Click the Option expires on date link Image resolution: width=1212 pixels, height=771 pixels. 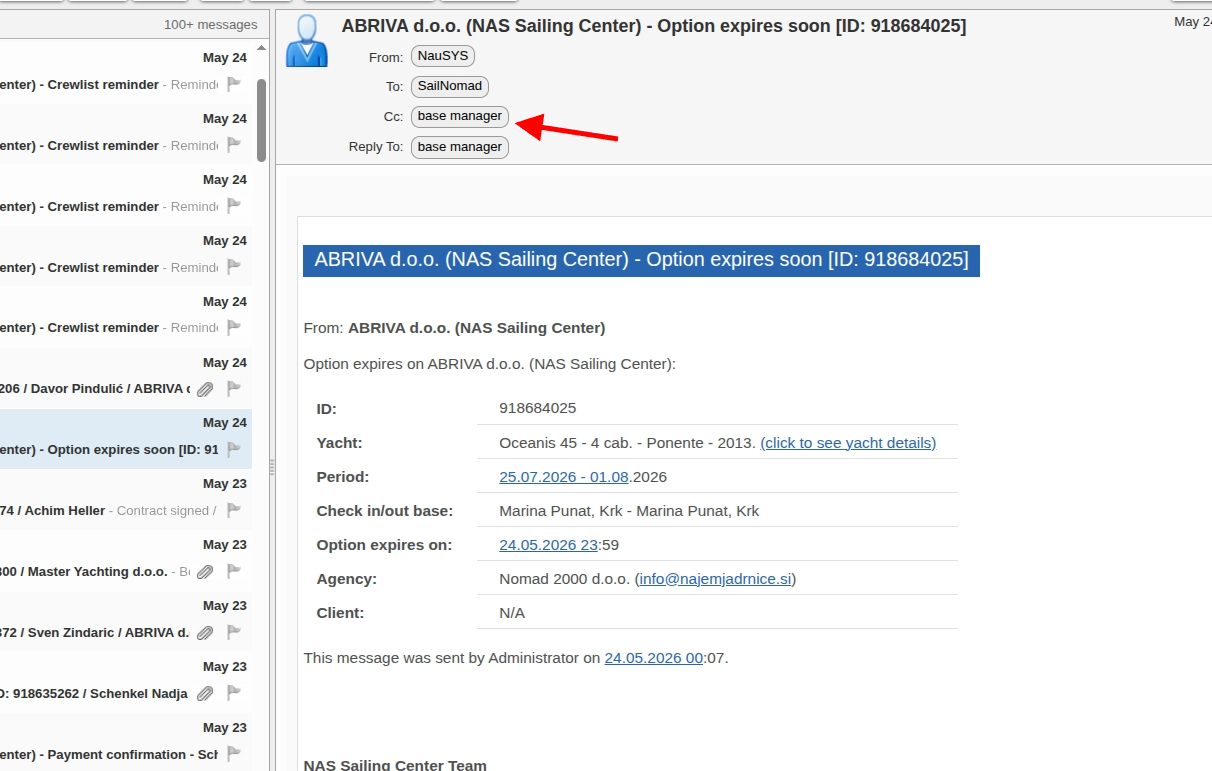tap(549, 545)
